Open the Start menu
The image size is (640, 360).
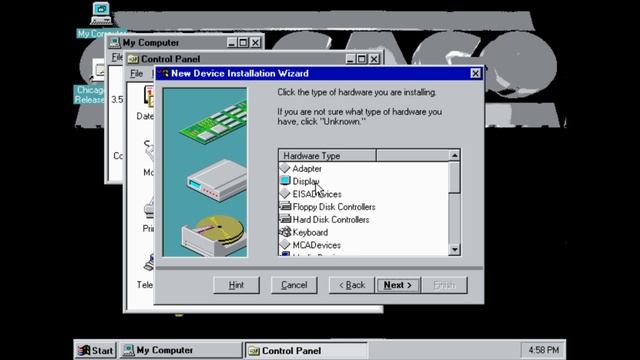[96, 350]
